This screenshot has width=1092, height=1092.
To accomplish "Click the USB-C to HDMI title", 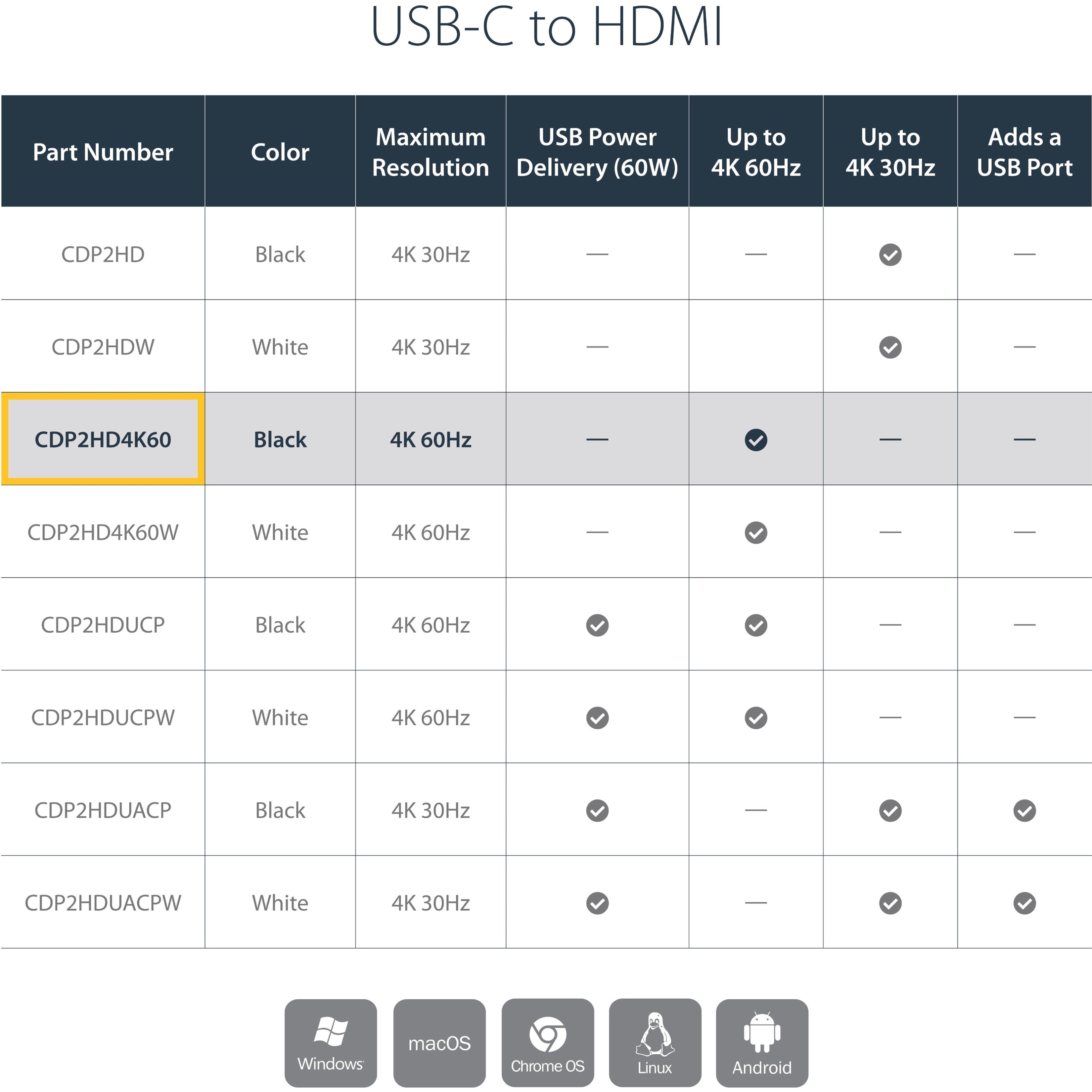I will (x=547, y=26).
